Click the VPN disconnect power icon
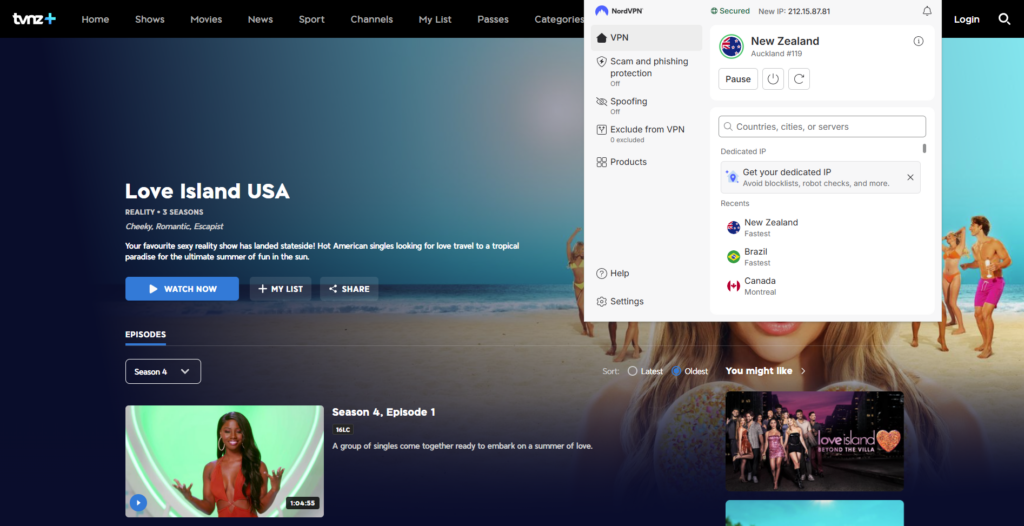 pos(773,79)
